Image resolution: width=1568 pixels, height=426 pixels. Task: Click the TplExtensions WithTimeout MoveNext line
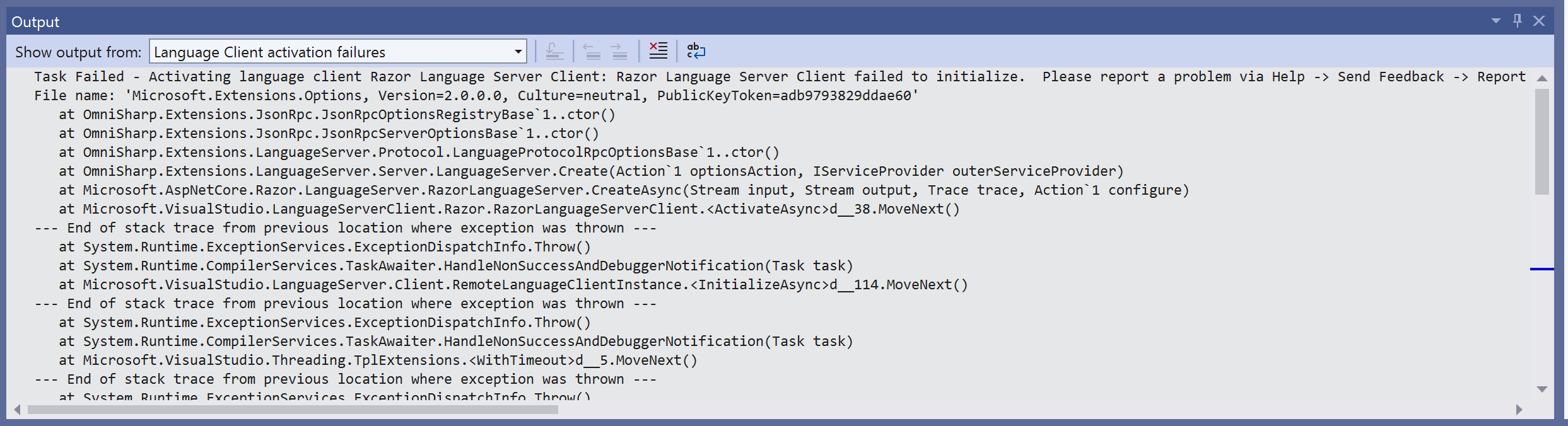click(378, 360)
